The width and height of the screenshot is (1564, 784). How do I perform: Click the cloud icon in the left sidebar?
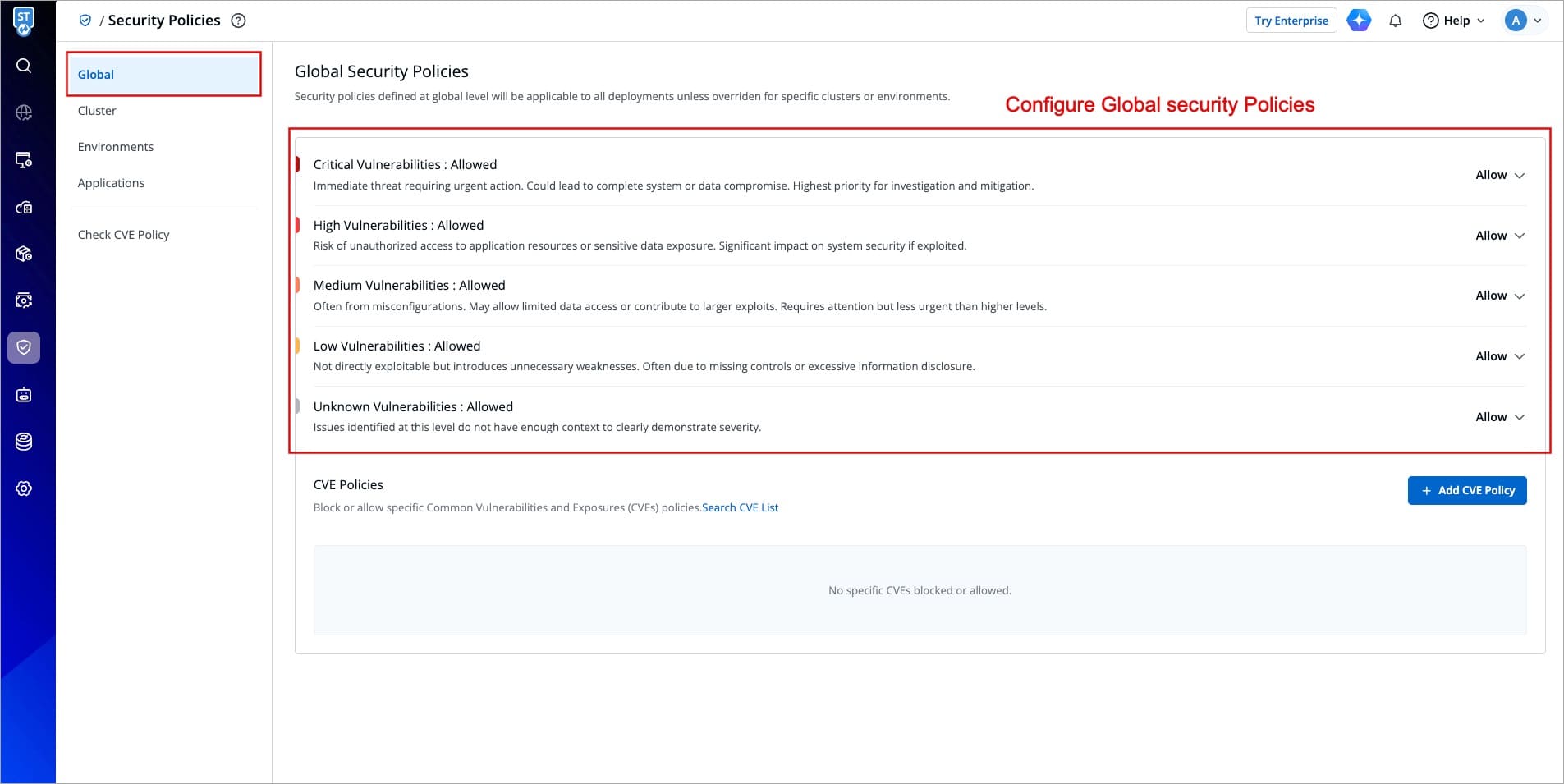[x=24, y=208]
